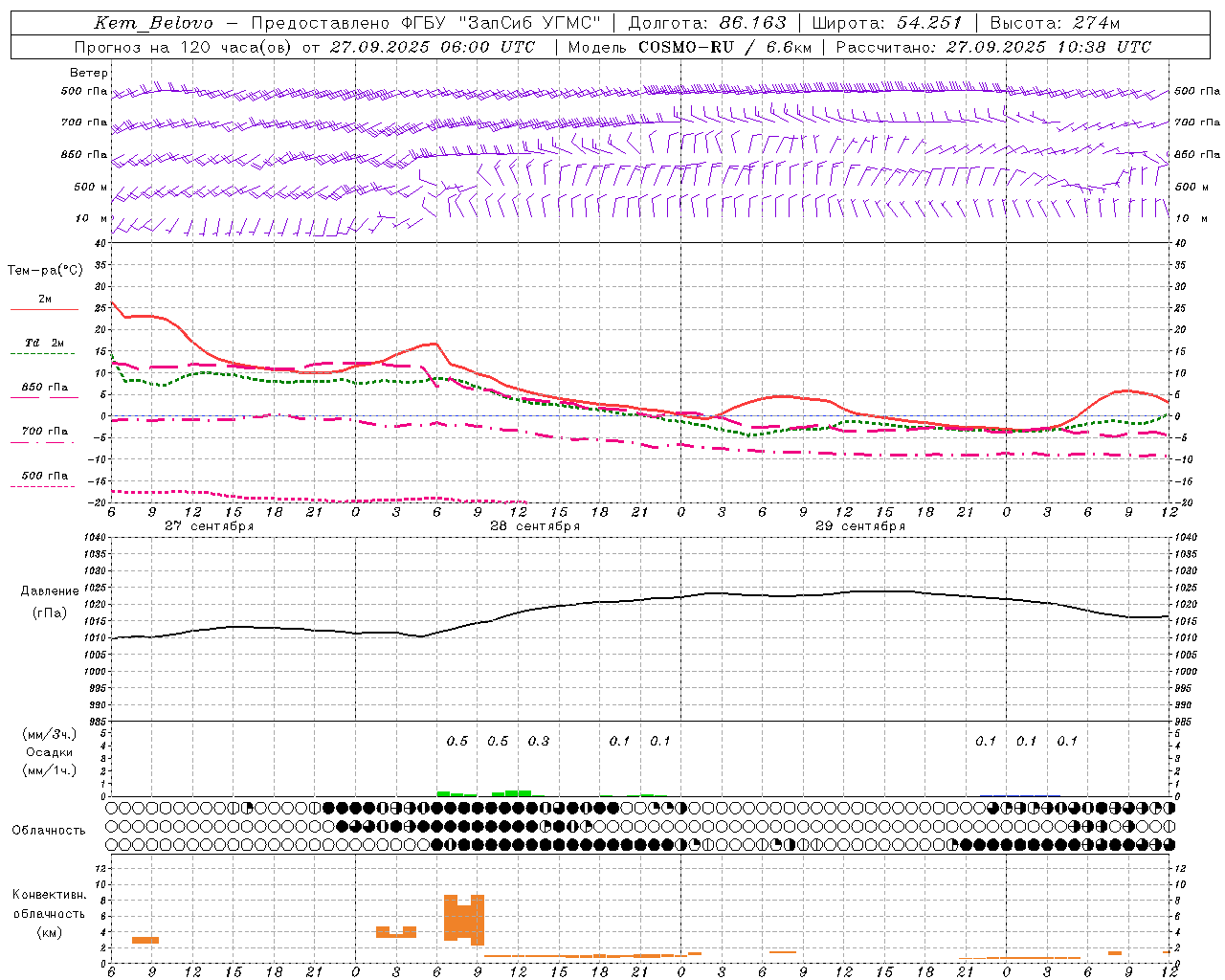The width and height of the screenshot is (1225, 980).
Task: Select the 700 гПа temperature legend entry
Action: (44, 432)
